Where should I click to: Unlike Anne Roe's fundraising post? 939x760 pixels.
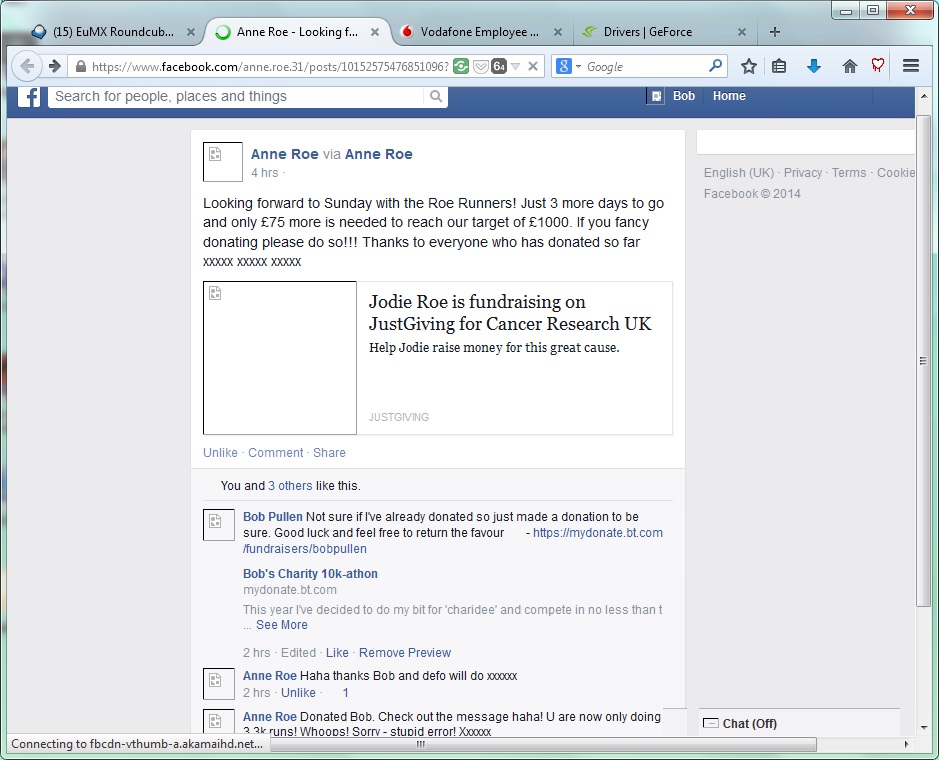[x=220, y=453]
